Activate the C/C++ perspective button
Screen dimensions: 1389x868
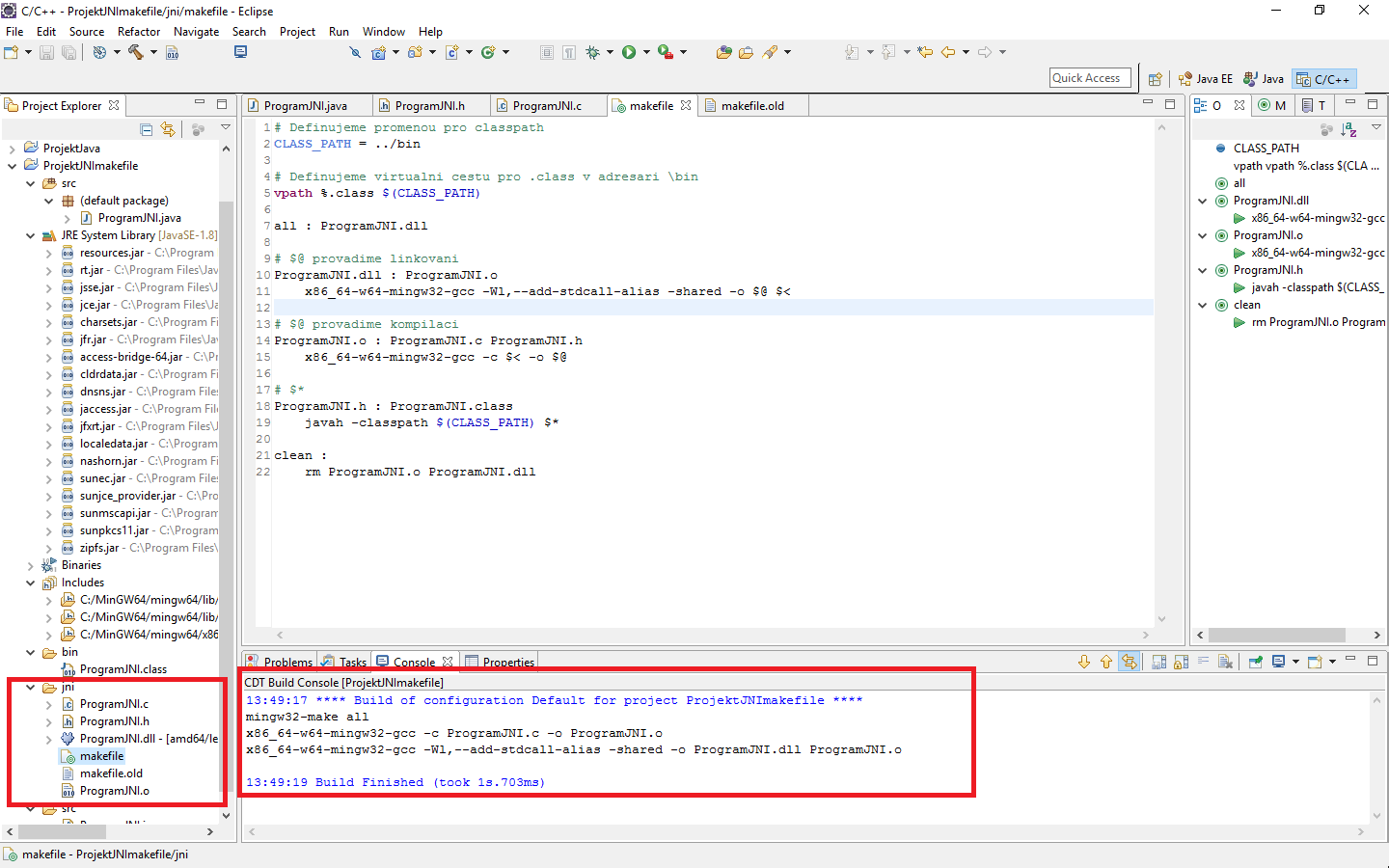[x=1323, y=78]
